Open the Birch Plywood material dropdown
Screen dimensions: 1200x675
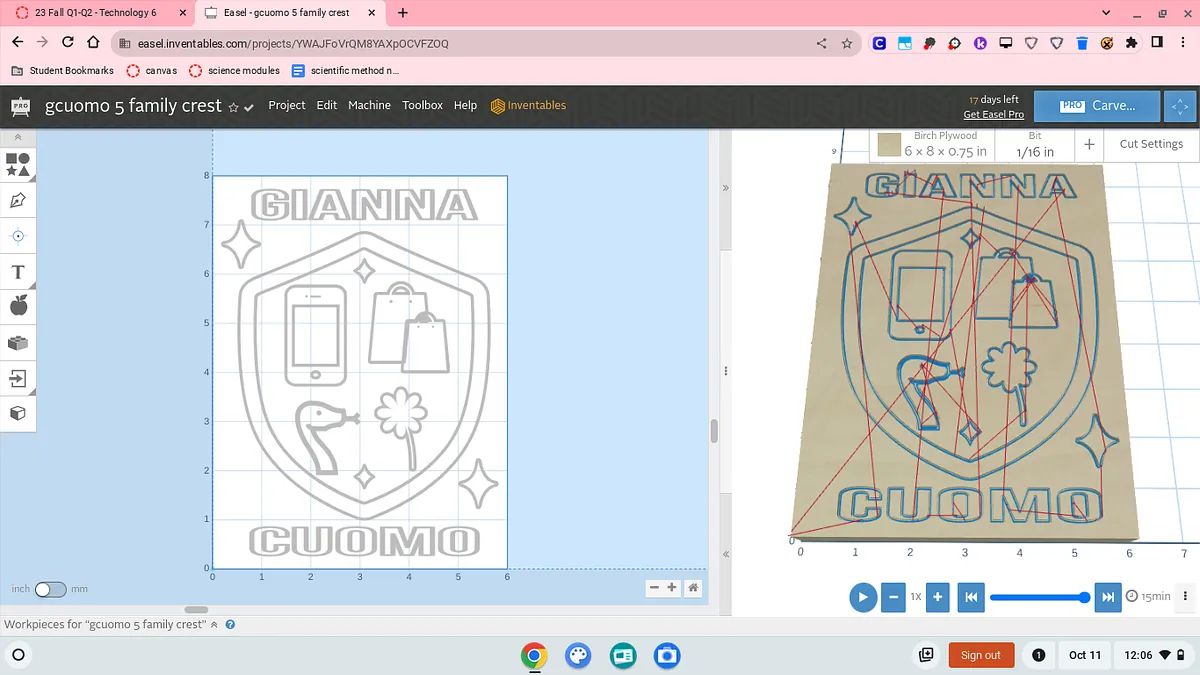tap(933, 145)
